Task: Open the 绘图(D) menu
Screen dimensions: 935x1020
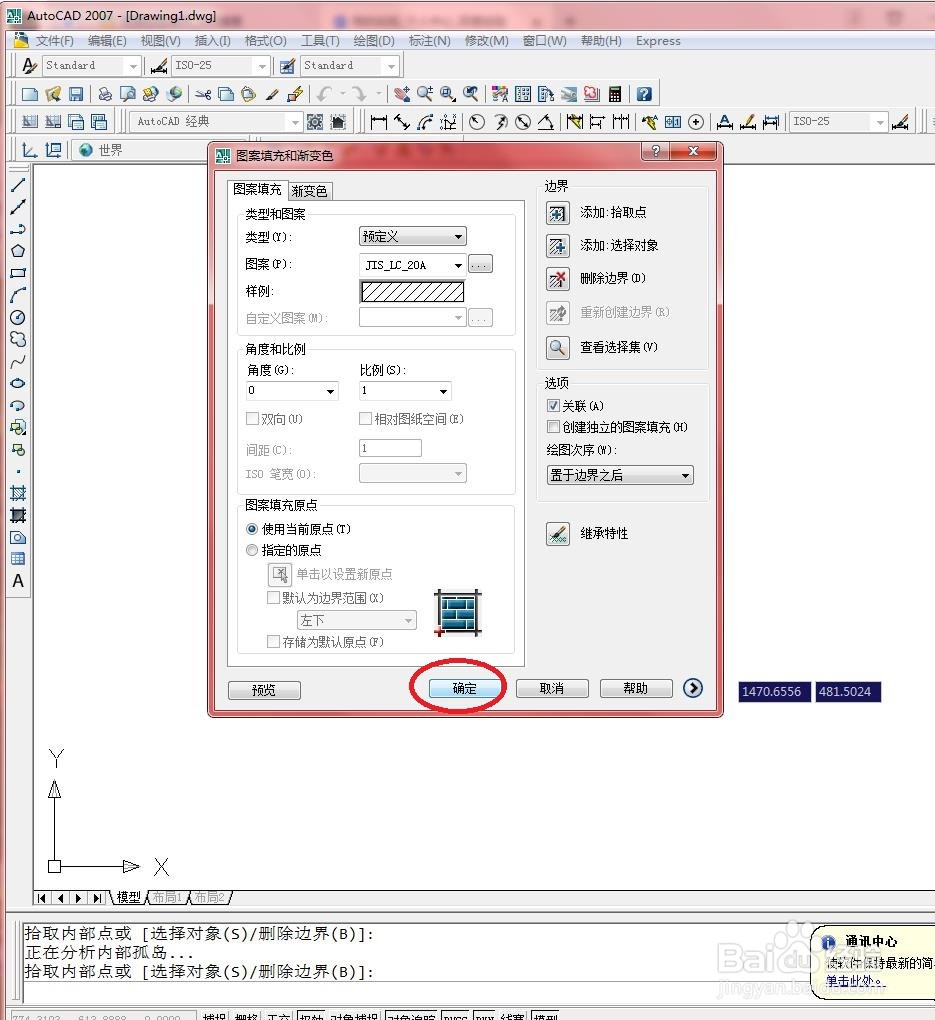Action: pyautogui.click(x=374, y=41)
